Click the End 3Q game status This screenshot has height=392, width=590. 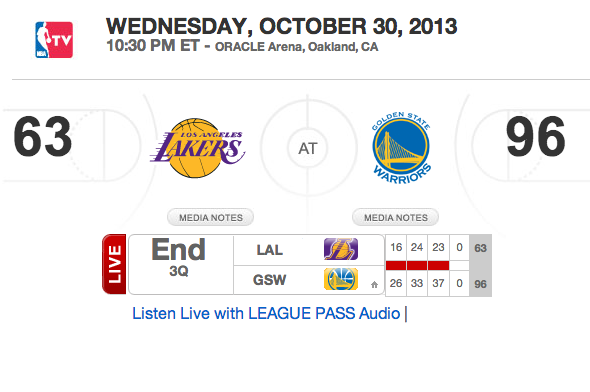click(179, 257)
